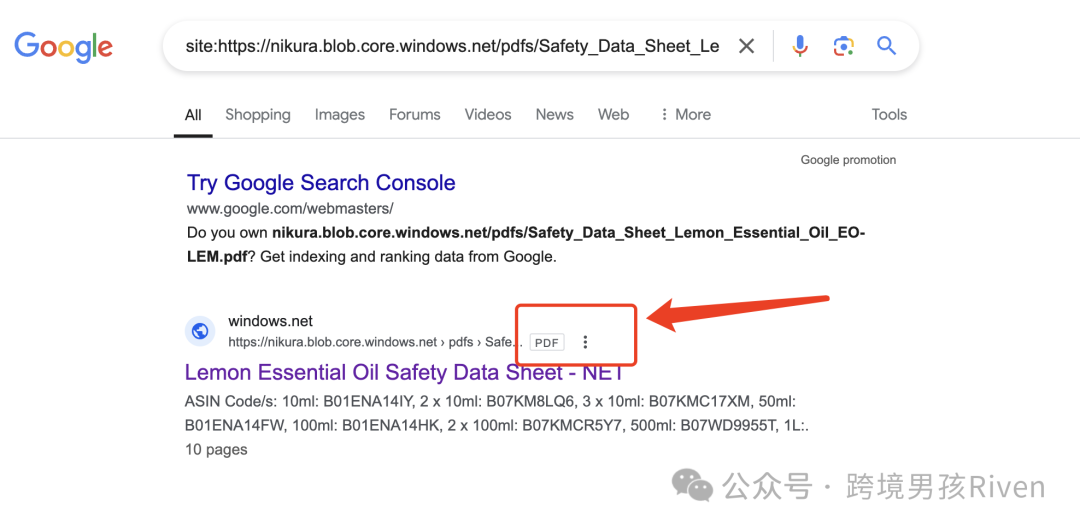The height and width of the screenshot is (530, 1080).
Task: Clear the search box with X
Action: click(x=746, y=46)
